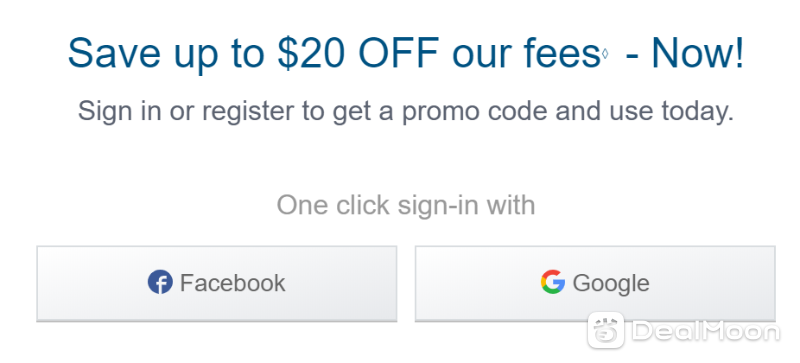Click the Google G logo icon
800x363 pixels.
[x=553, y=282]
